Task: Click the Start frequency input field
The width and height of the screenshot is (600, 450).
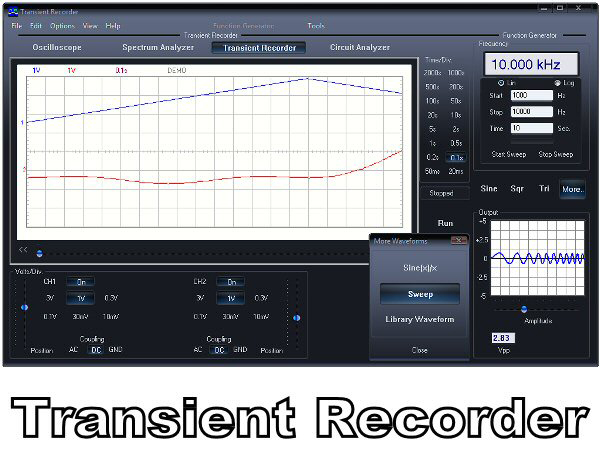Action: [x=532, y=95]
